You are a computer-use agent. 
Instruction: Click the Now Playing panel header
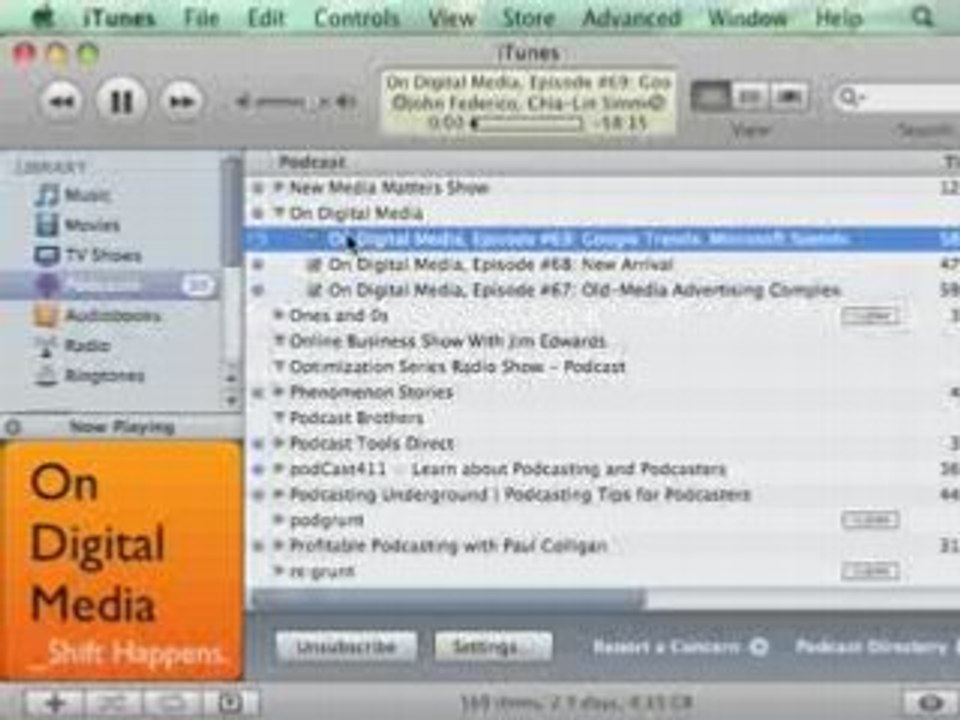pos(121,427)
